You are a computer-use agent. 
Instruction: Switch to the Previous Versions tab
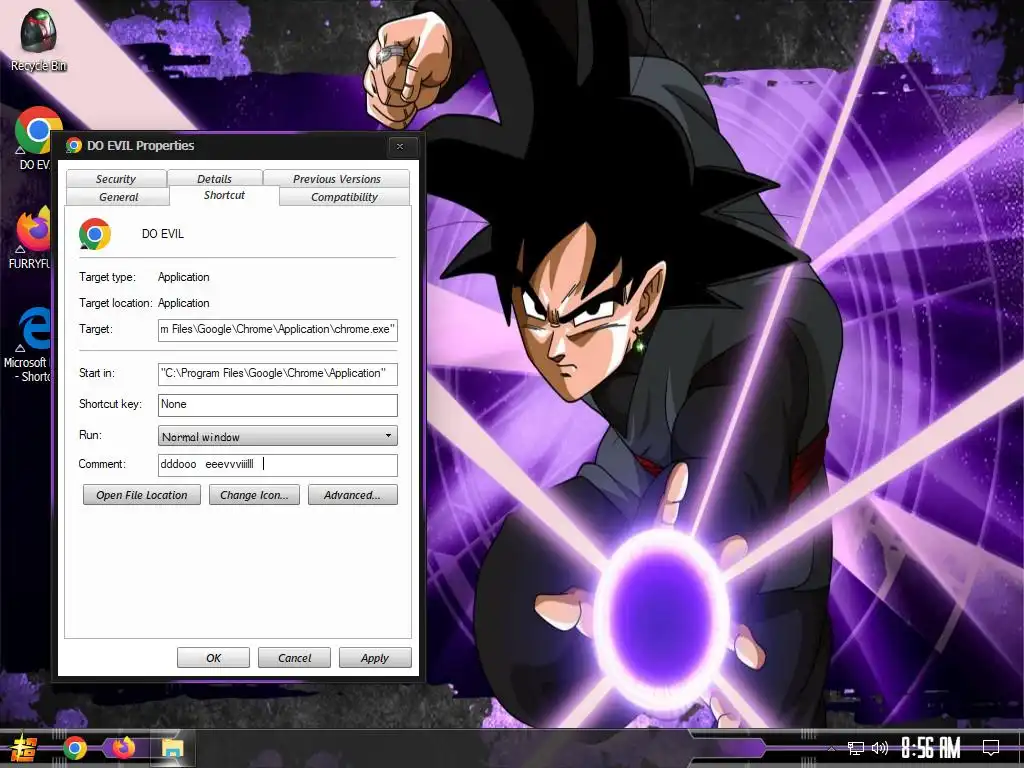pyautogui.click(x=336, y=178)
